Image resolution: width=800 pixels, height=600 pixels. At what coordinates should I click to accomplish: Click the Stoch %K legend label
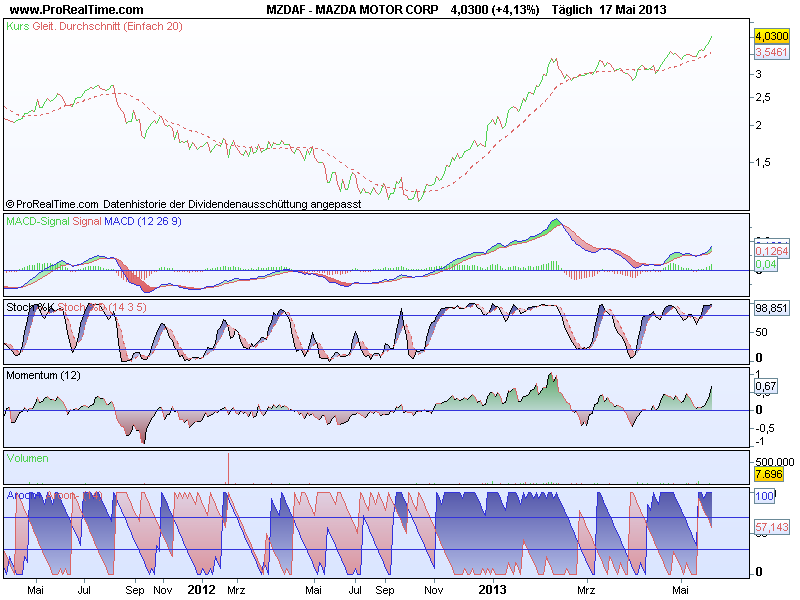click(x=30, y=307)
